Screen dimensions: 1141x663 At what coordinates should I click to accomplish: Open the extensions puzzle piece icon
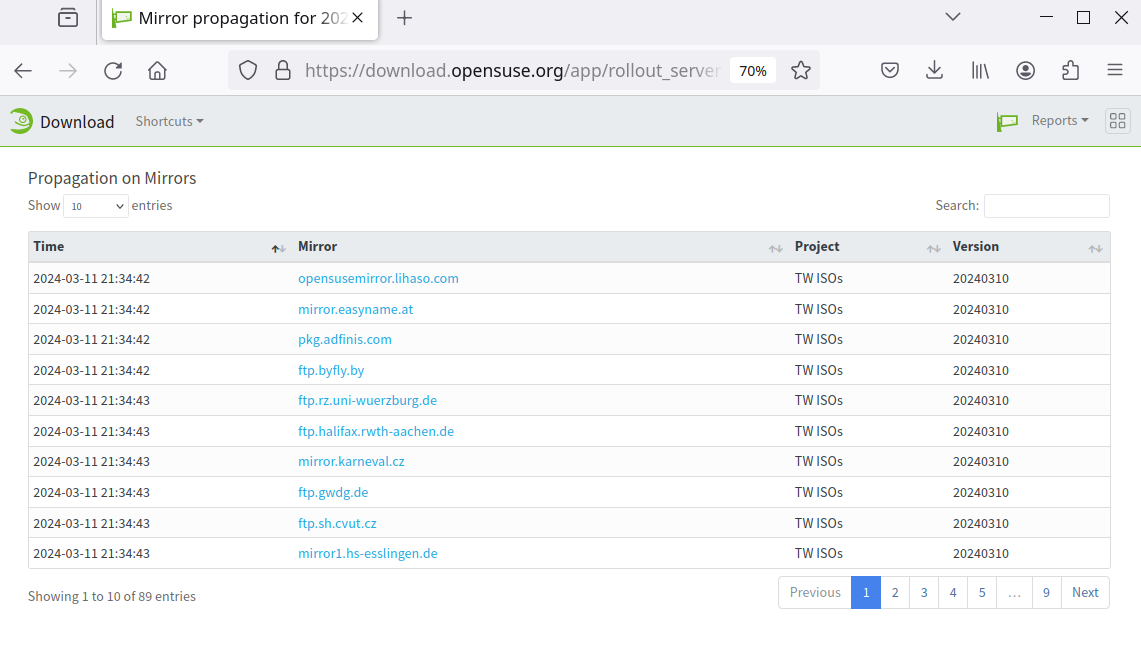pos(1070,70)
